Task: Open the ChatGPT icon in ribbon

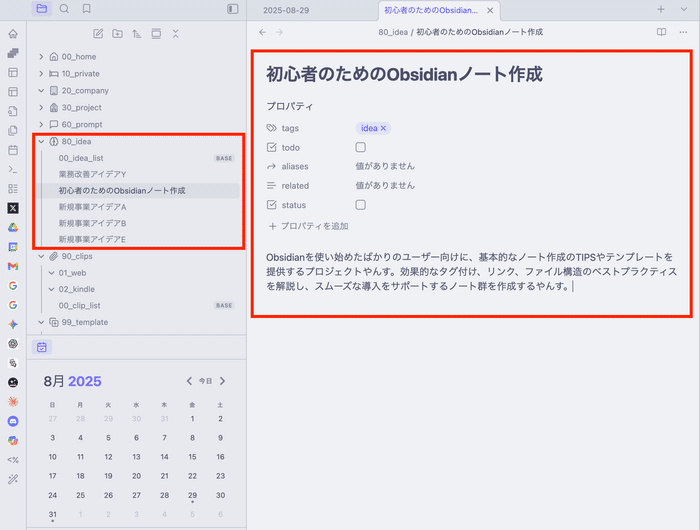Action: [13, 344]
